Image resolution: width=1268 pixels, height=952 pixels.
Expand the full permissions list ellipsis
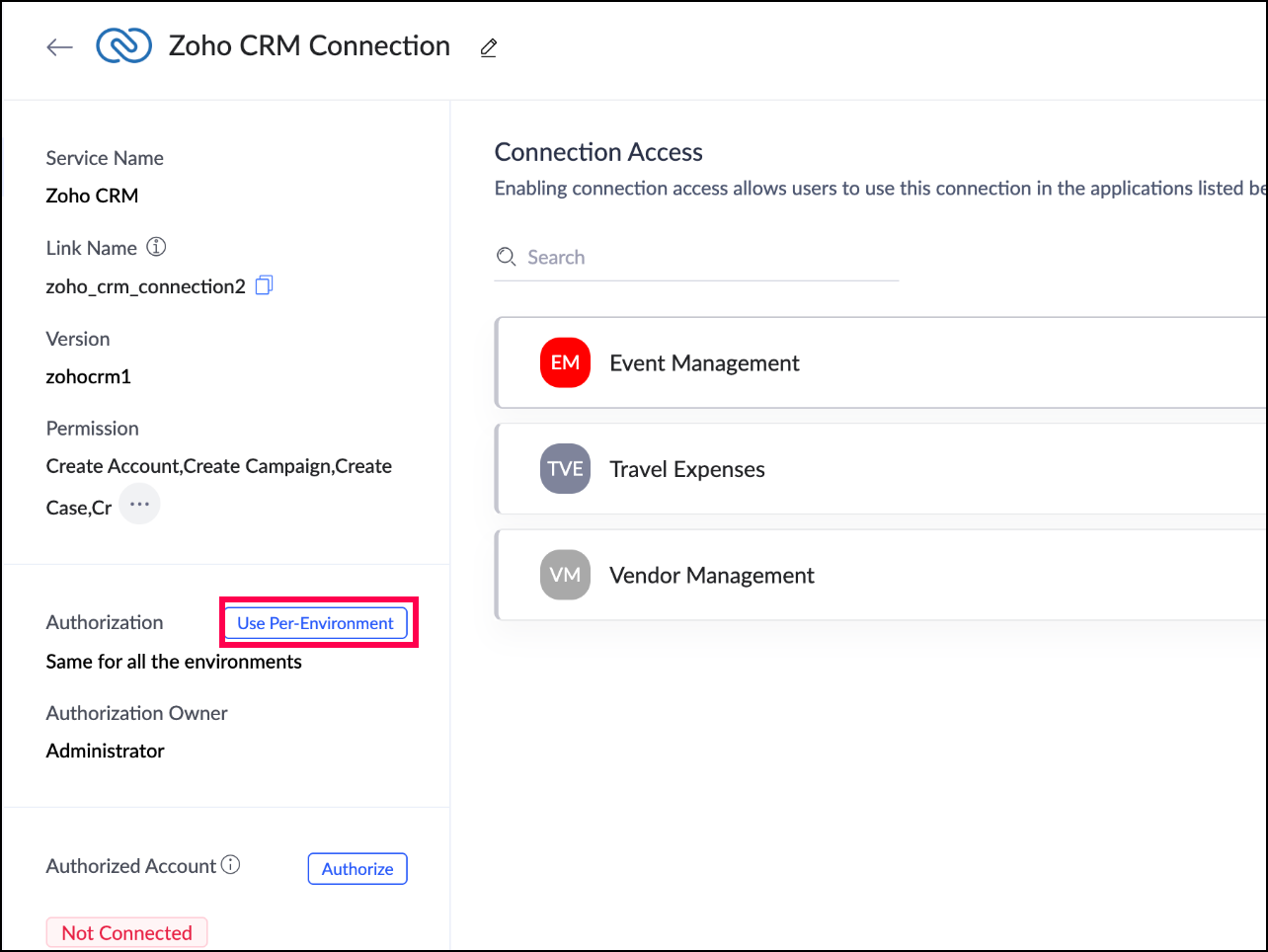[x=139, y=505]
